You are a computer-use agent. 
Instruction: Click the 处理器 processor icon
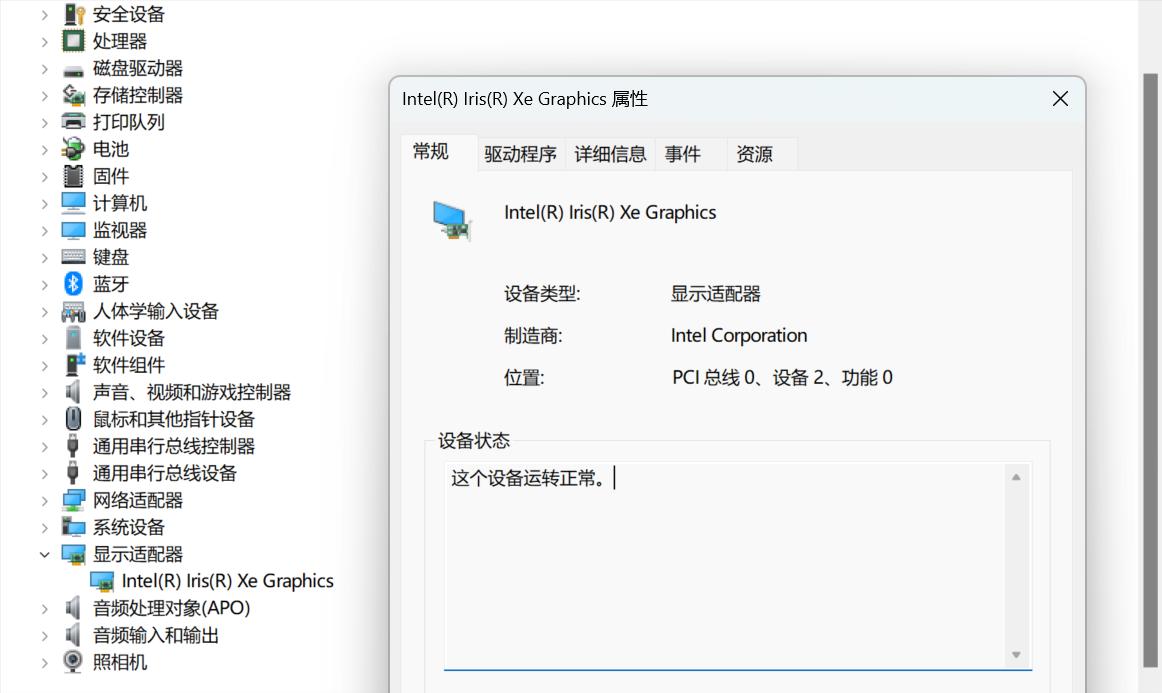coord(73,41)
